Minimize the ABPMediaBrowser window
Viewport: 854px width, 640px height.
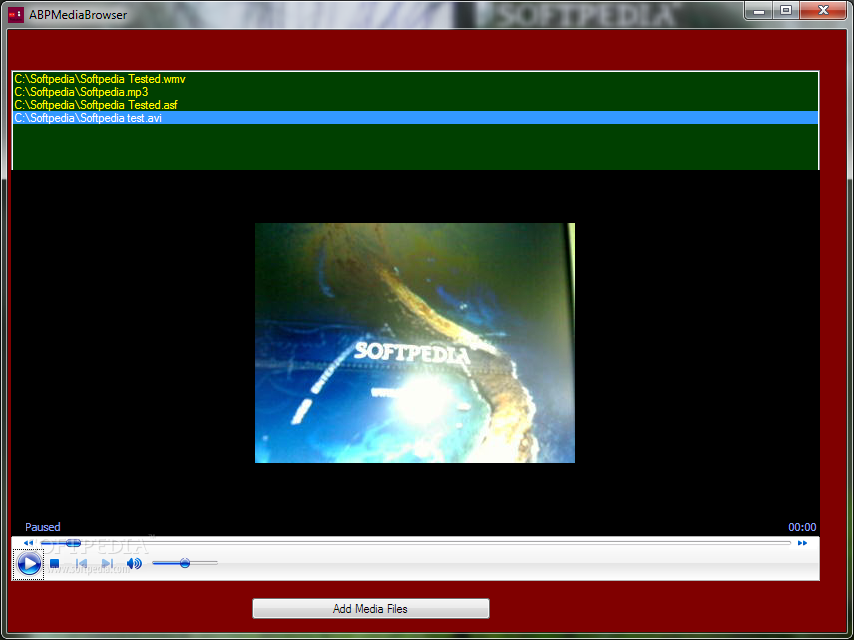pos(759,10)
